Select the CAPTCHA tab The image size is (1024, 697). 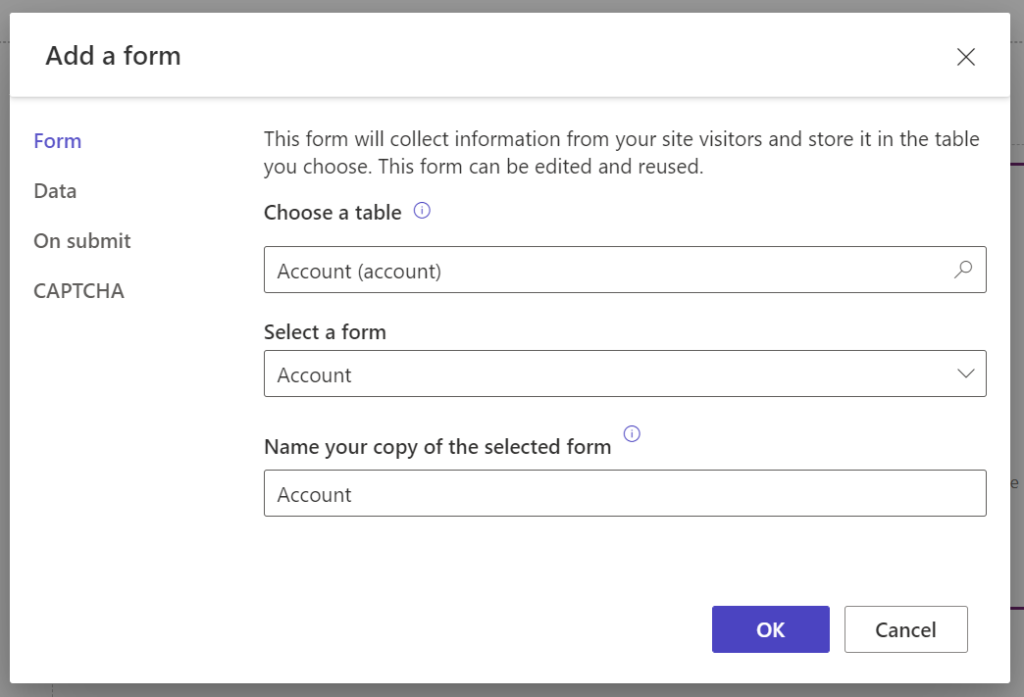tap(78, 291)
